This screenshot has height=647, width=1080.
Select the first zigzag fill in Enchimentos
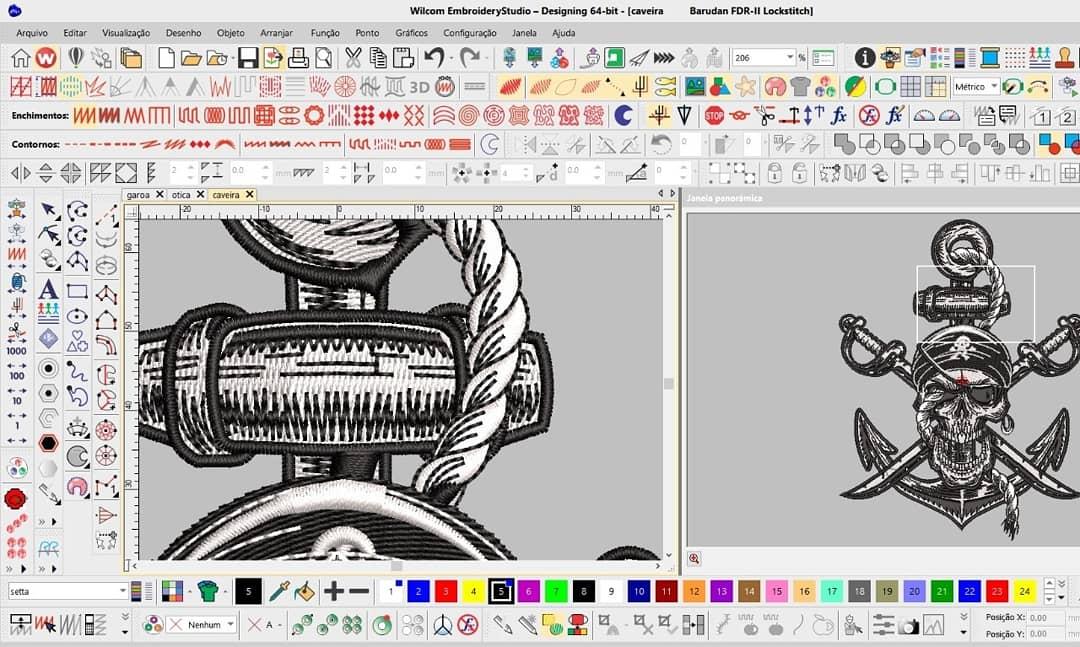pos(84,116)
